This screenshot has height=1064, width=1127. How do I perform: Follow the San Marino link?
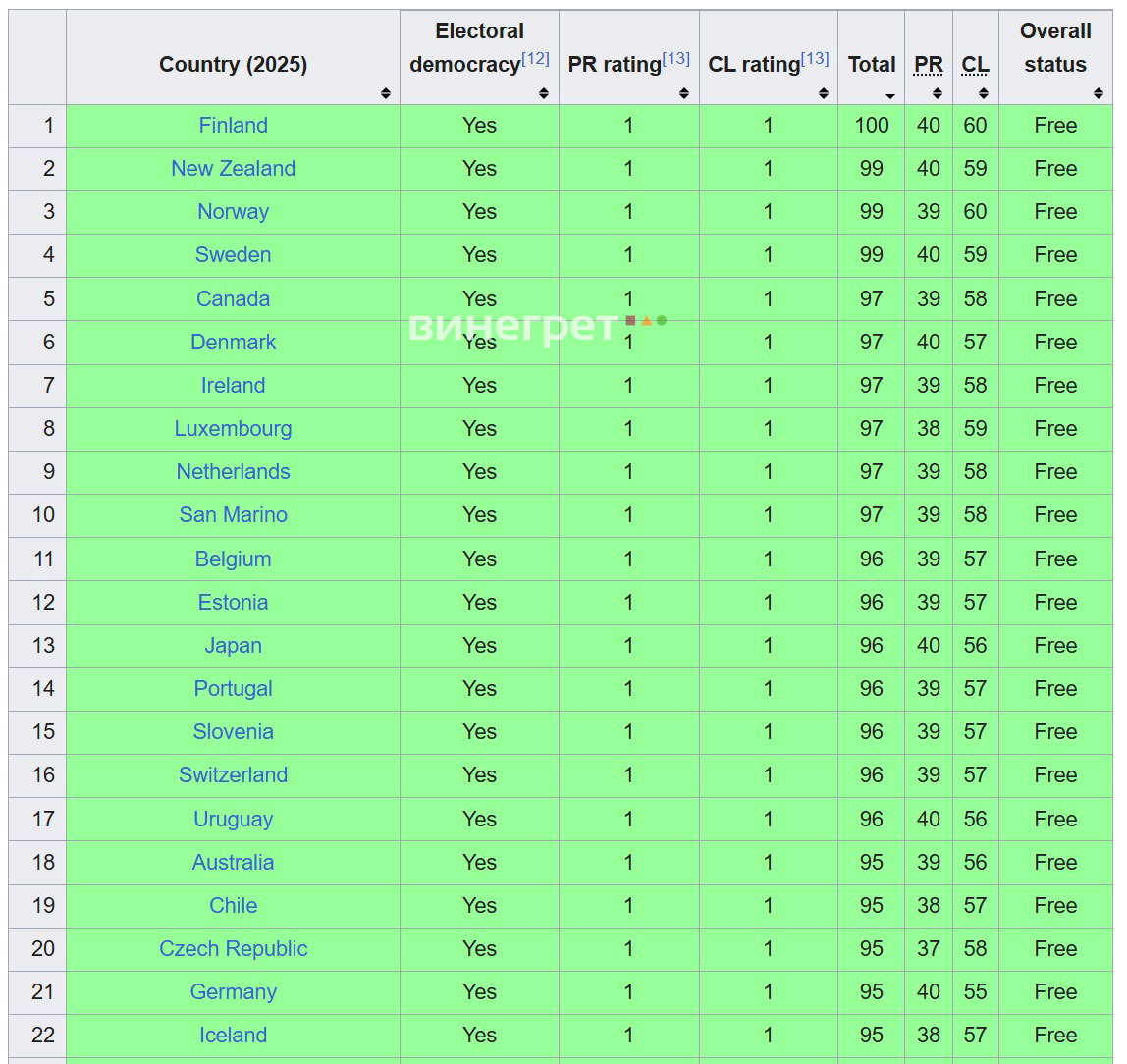(x=233, y=515)
